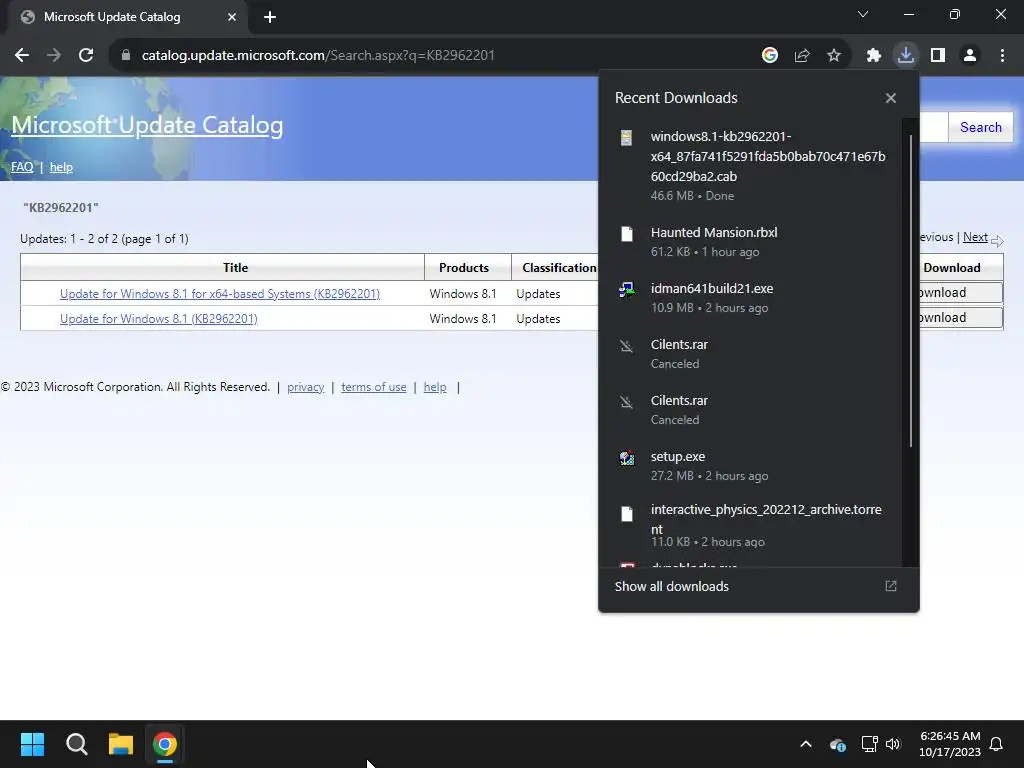Open the help link in the footer
This screenshot has height=768, width=1024.
435,387
